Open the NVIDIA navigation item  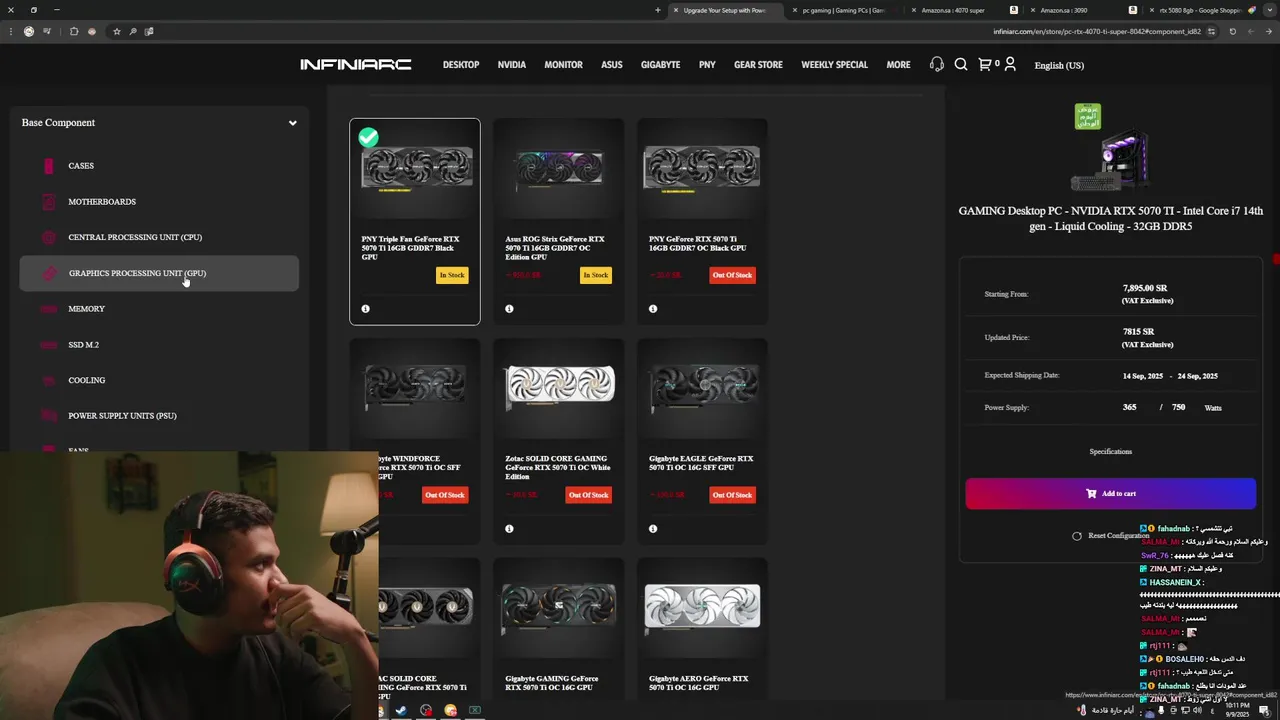[x=512, y=65]
